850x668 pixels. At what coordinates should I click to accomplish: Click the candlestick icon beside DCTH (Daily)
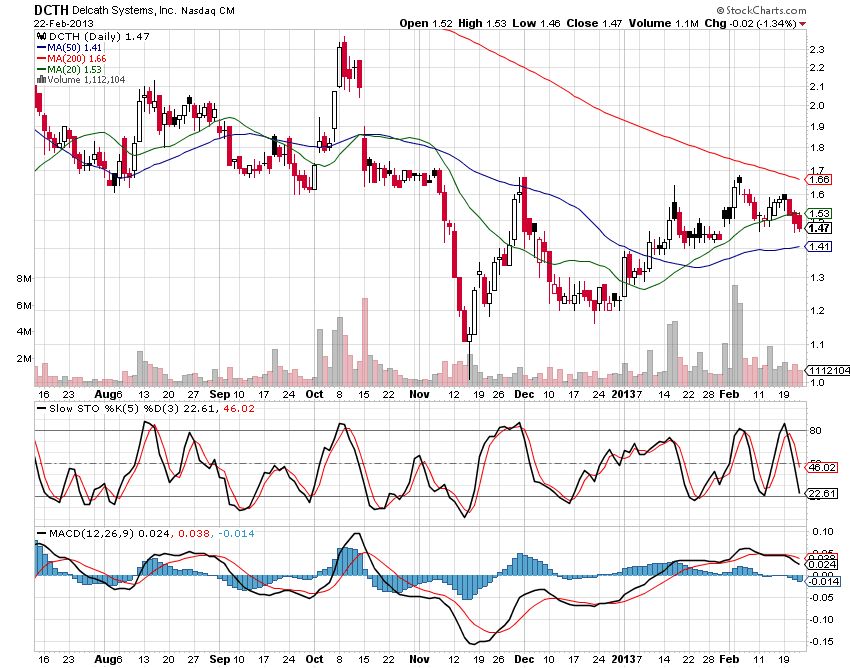tap(41, 36)
